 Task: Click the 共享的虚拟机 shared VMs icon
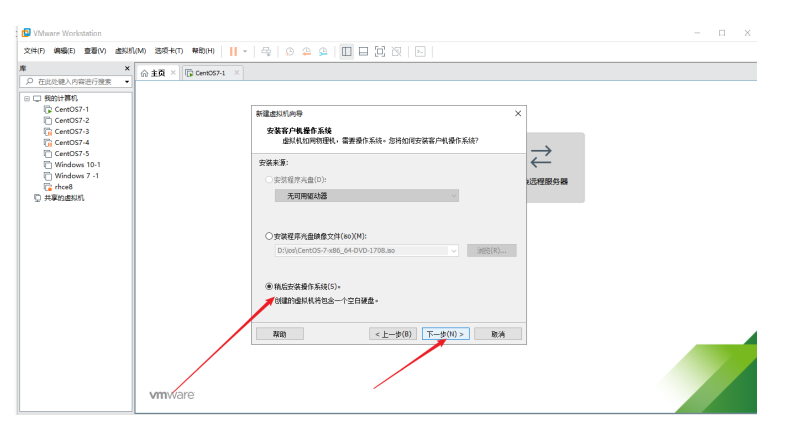[x=37, y=198]
